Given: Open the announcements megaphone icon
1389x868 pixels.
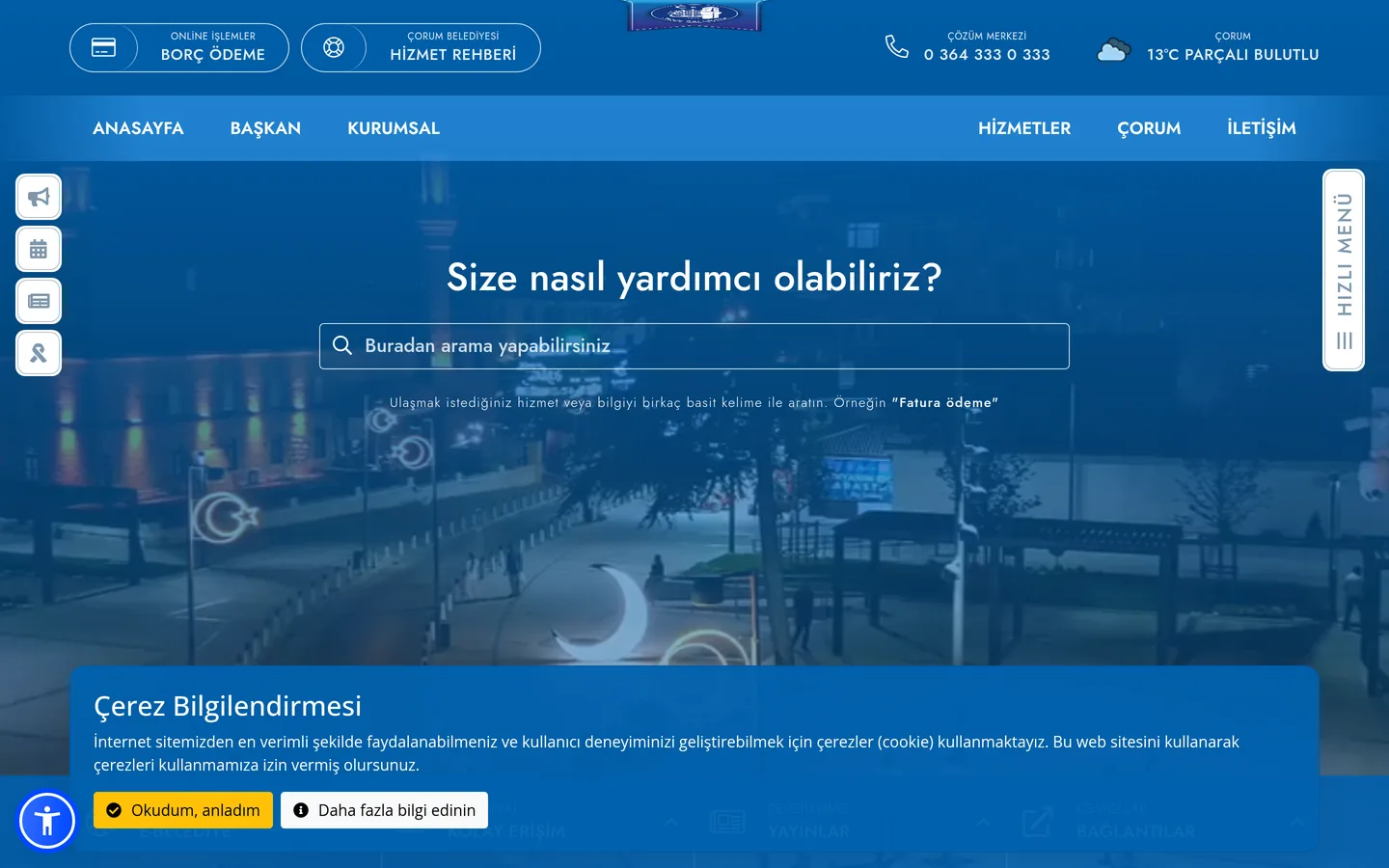Looking at the screenshot, I should point(39,197).
